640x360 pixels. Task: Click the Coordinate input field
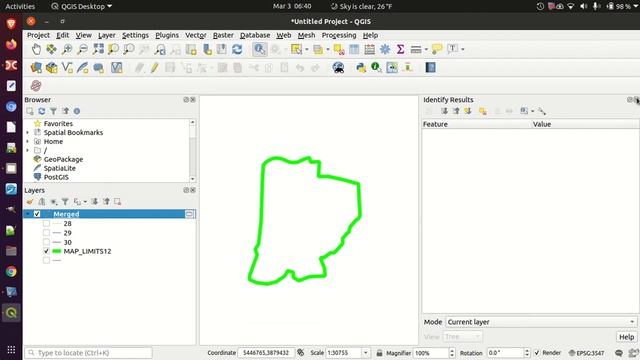266,353
